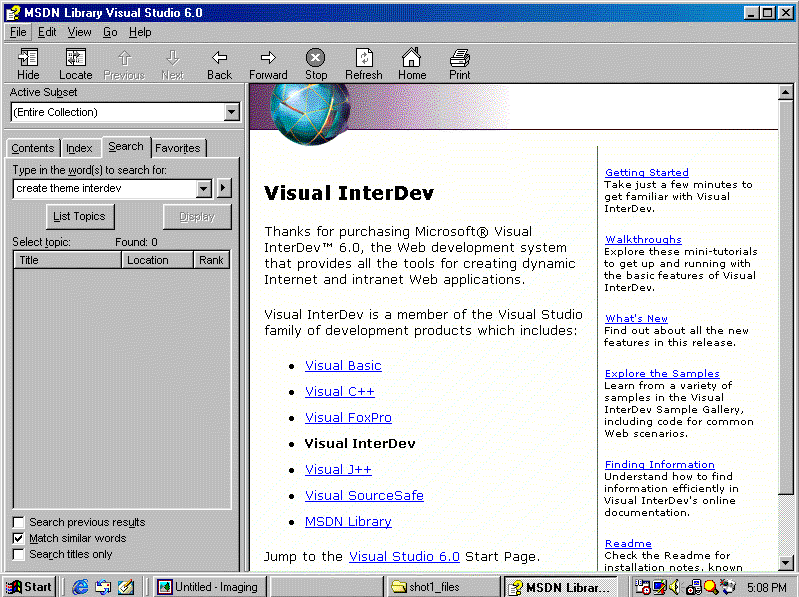Click the third quick launch icon with pencil
Viewport: 799px width, 597px height.
tap(126, 587)
